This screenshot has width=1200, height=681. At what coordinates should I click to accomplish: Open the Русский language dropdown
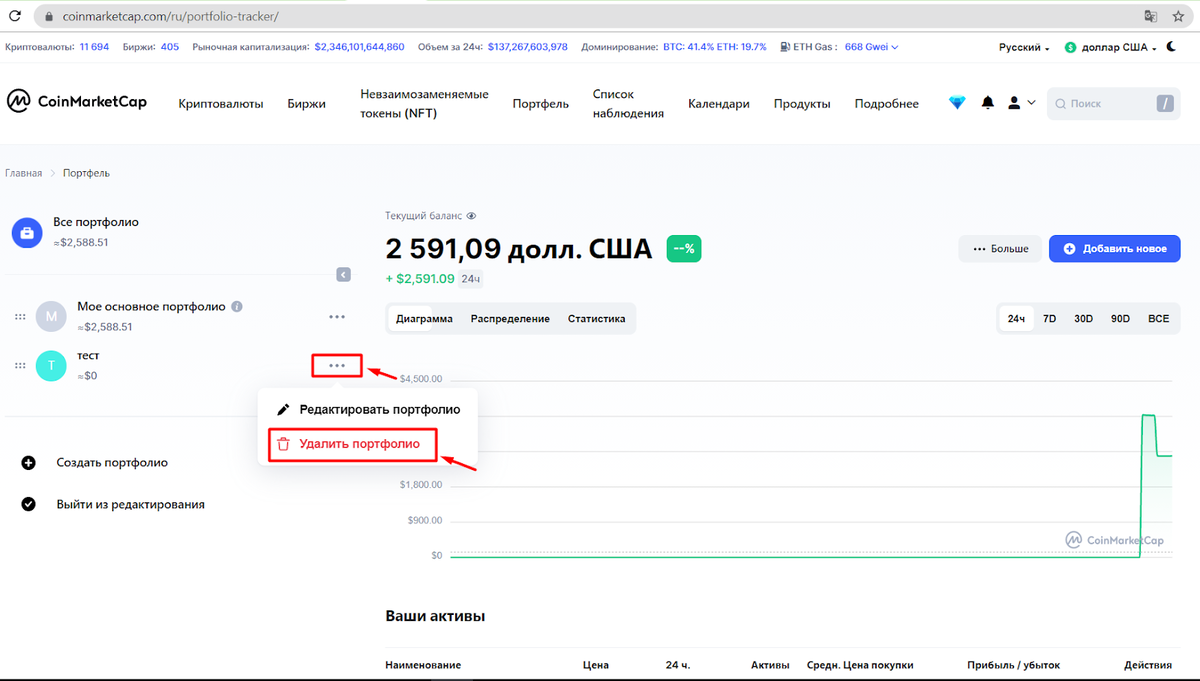pos(1024,47)
